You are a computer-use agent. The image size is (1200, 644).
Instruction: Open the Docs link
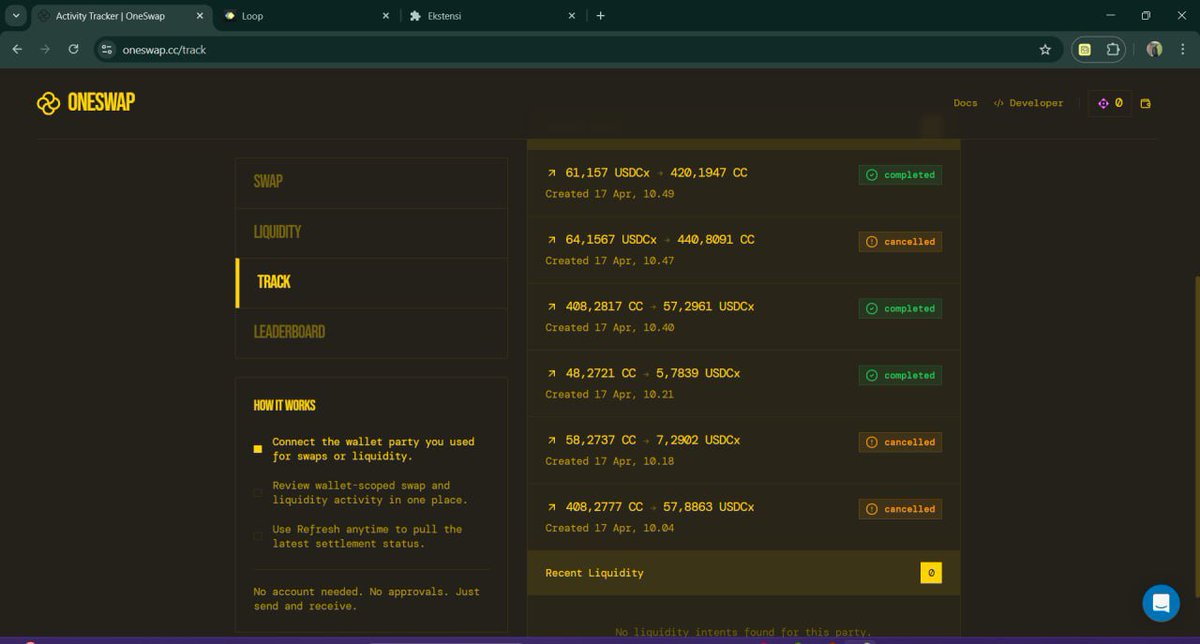[965, 103]
